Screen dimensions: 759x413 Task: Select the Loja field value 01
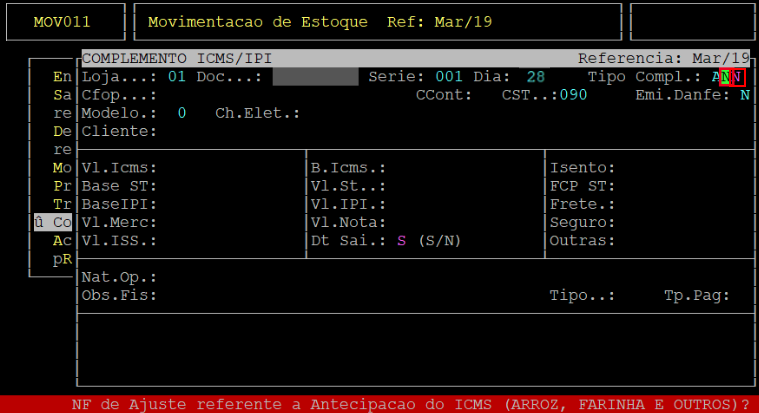(177, 77)
